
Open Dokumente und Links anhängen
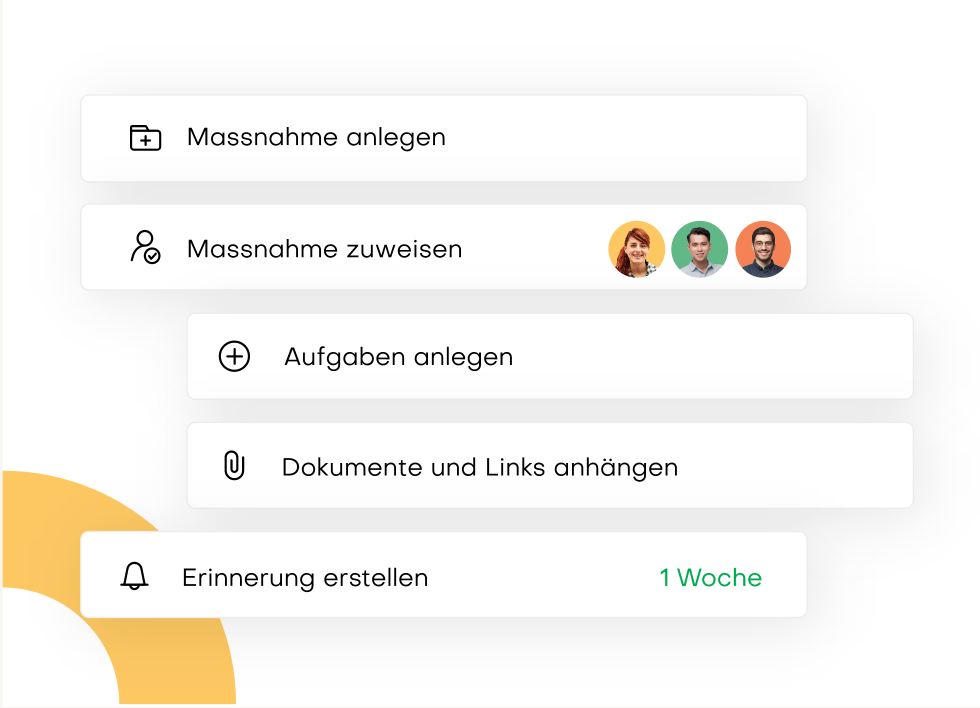pos(550,466)
